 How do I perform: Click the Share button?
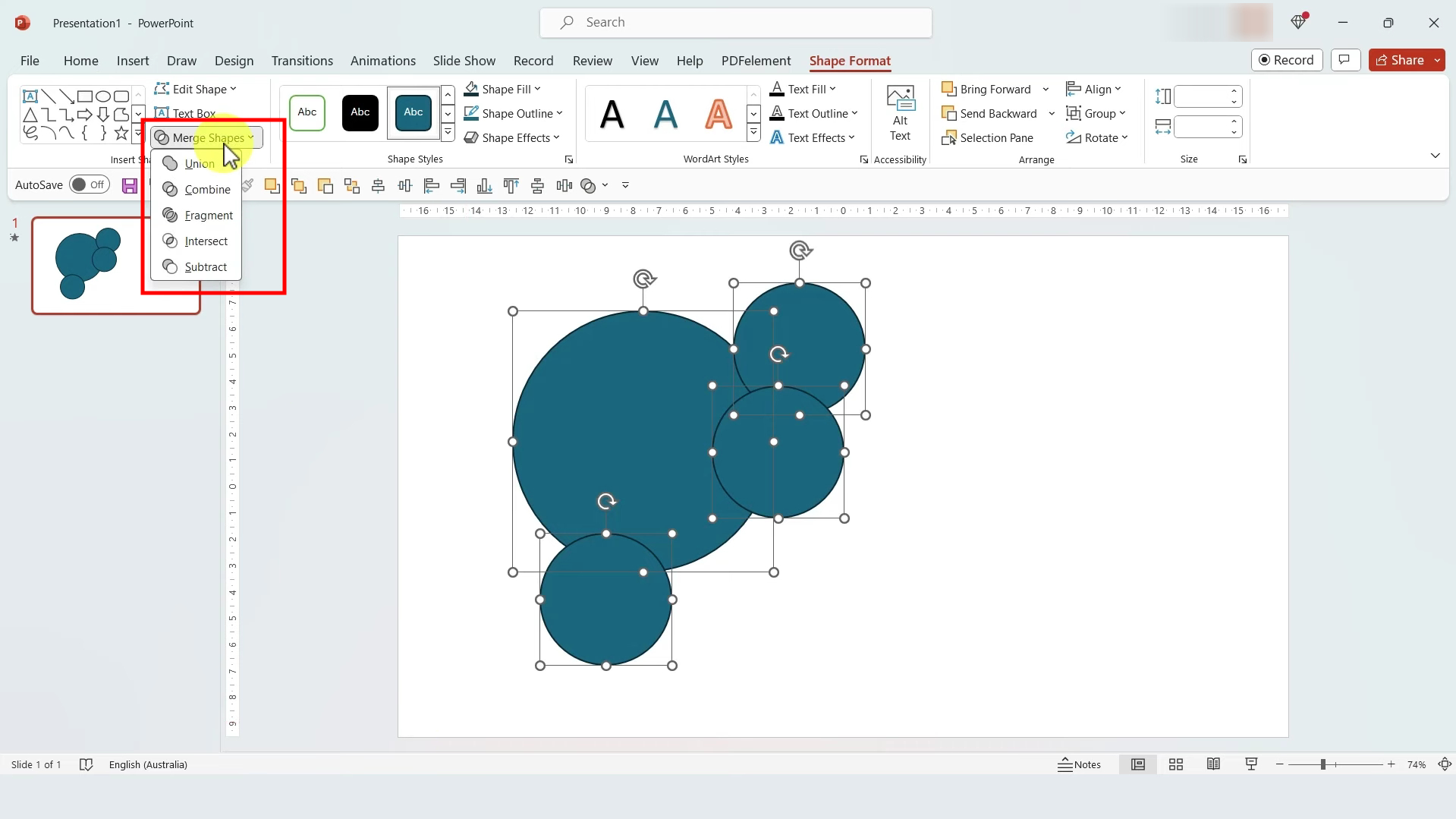pos(1401,60)
